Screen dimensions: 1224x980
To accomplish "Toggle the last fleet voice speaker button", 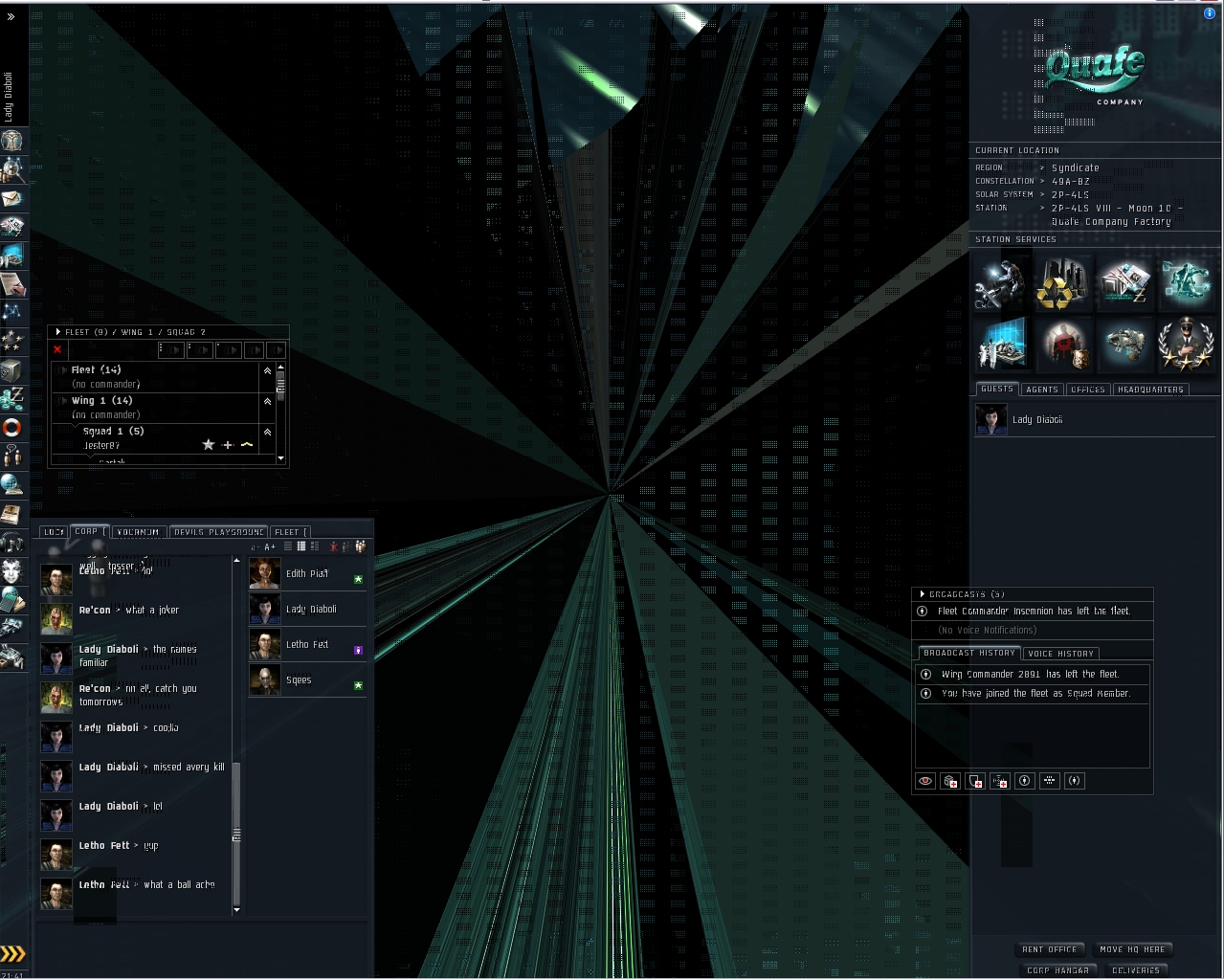I will click(276, 350).
